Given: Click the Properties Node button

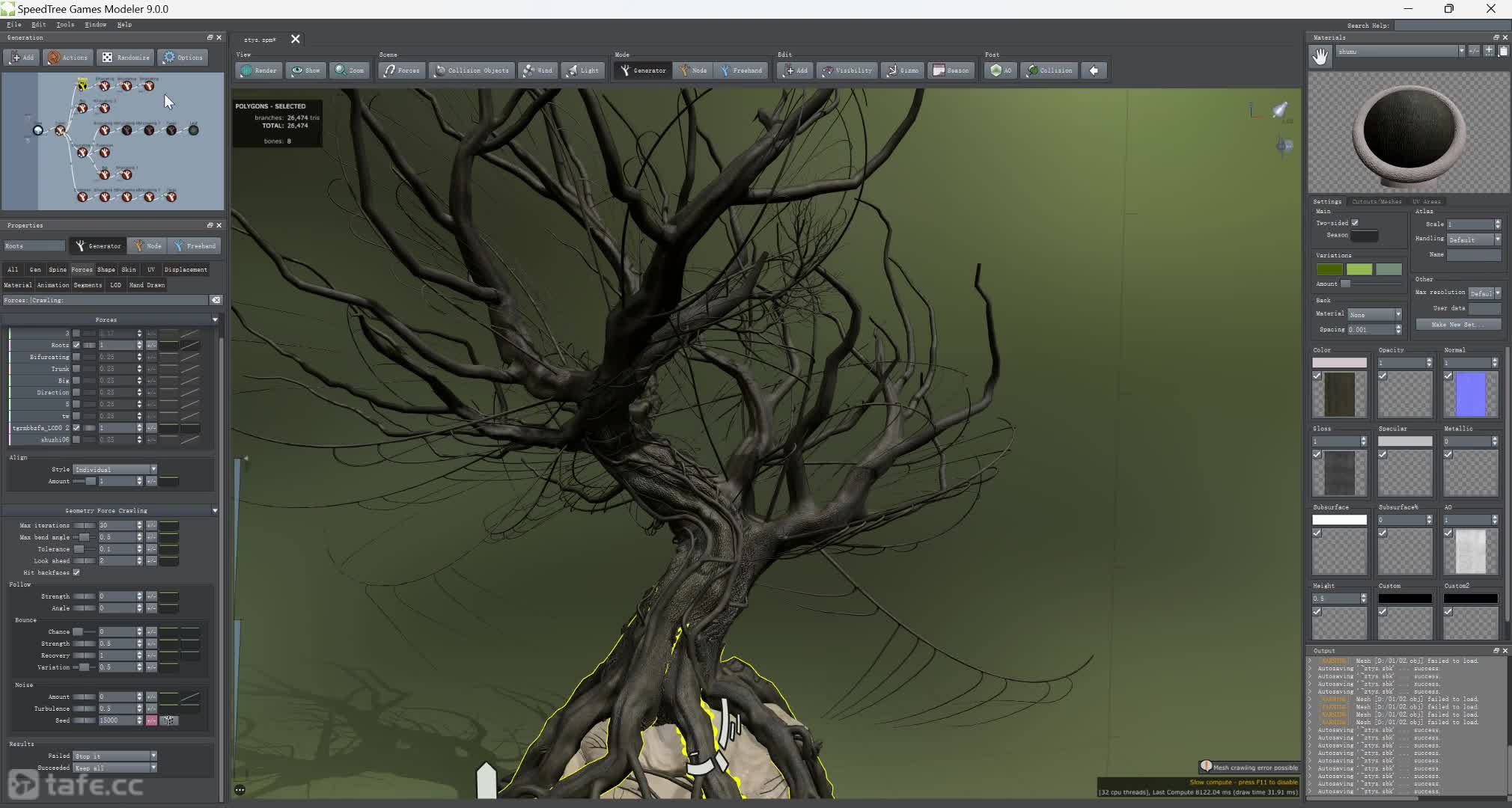Looking at the screenshot, I should [147, 245].
